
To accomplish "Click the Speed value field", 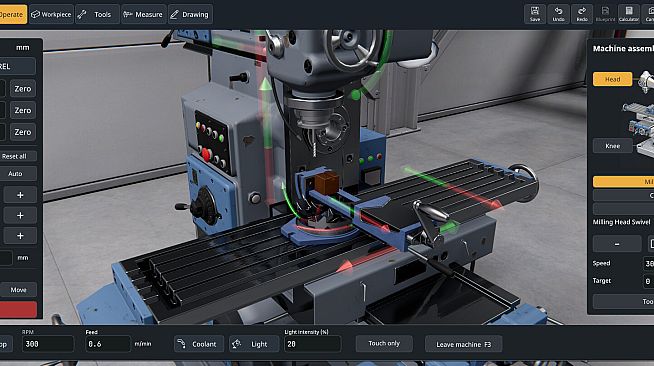I will tap(649, 263).
